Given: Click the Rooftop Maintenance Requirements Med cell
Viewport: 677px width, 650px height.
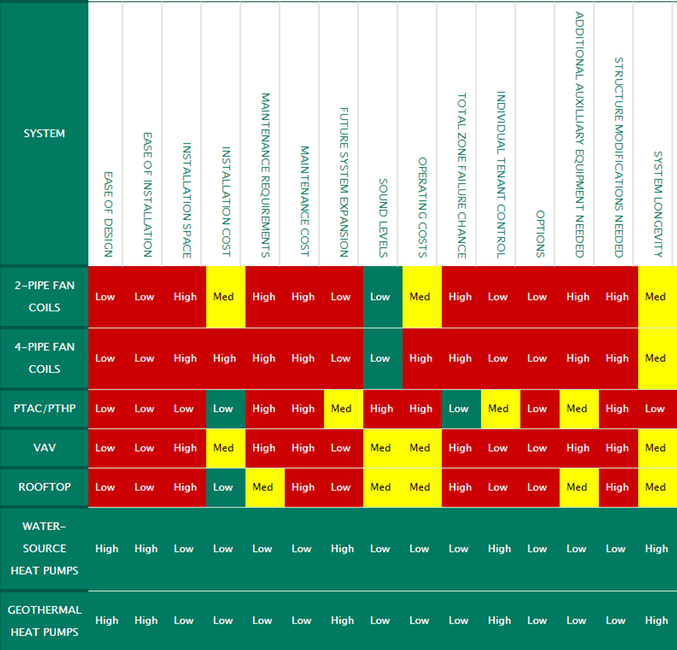Looking at the screenshot, I should coord(263,487).
